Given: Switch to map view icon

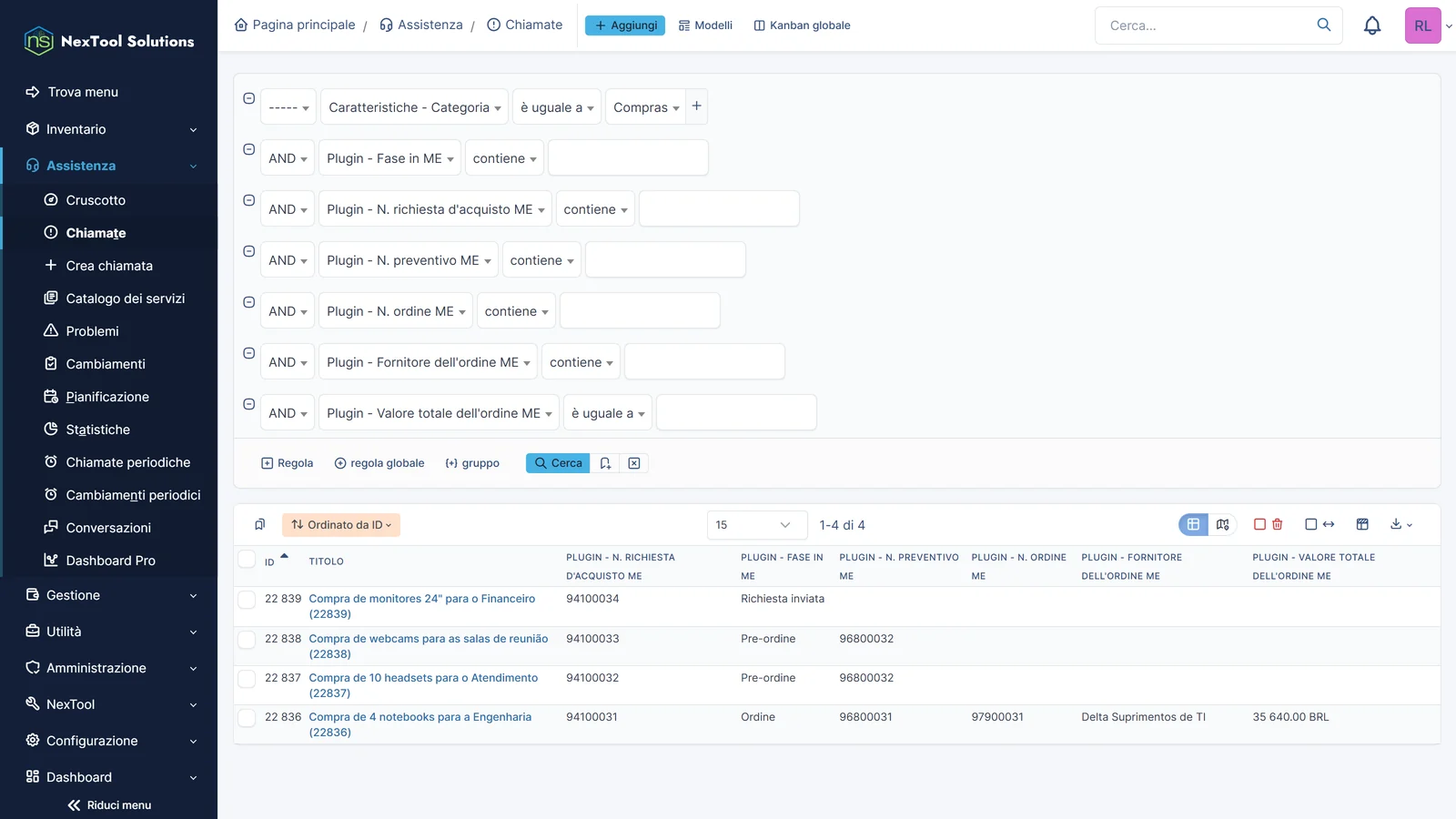Looking at the screenshot, I should 1222,524.
